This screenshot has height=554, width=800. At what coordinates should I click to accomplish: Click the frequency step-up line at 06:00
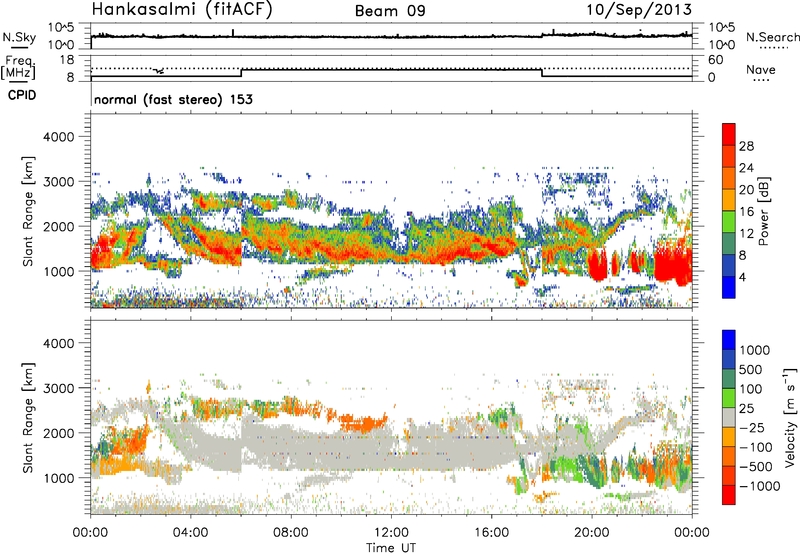(241, 73)
